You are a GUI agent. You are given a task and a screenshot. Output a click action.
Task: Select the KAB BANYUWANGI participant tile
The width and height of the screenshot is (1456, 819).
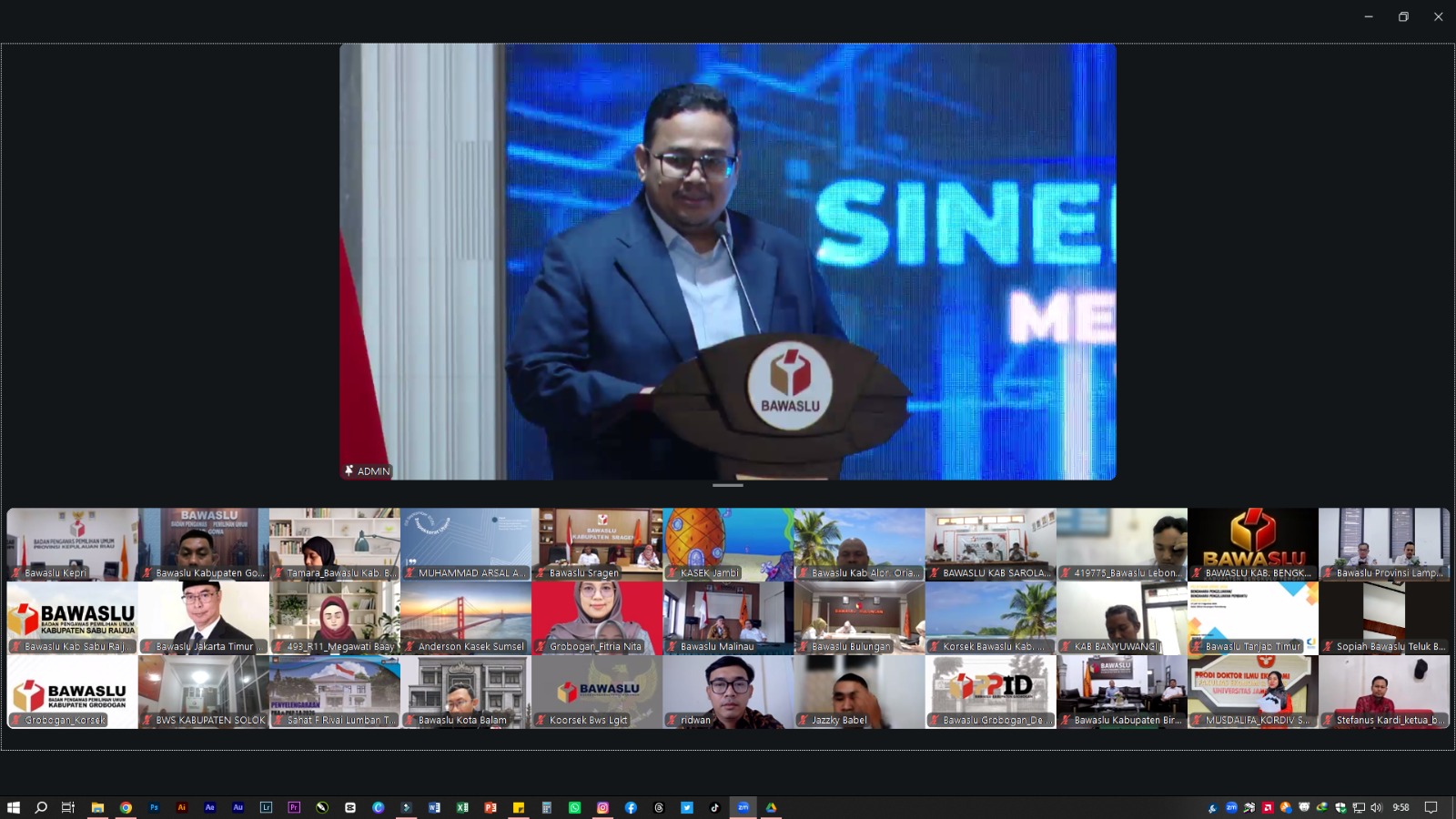1122,618
